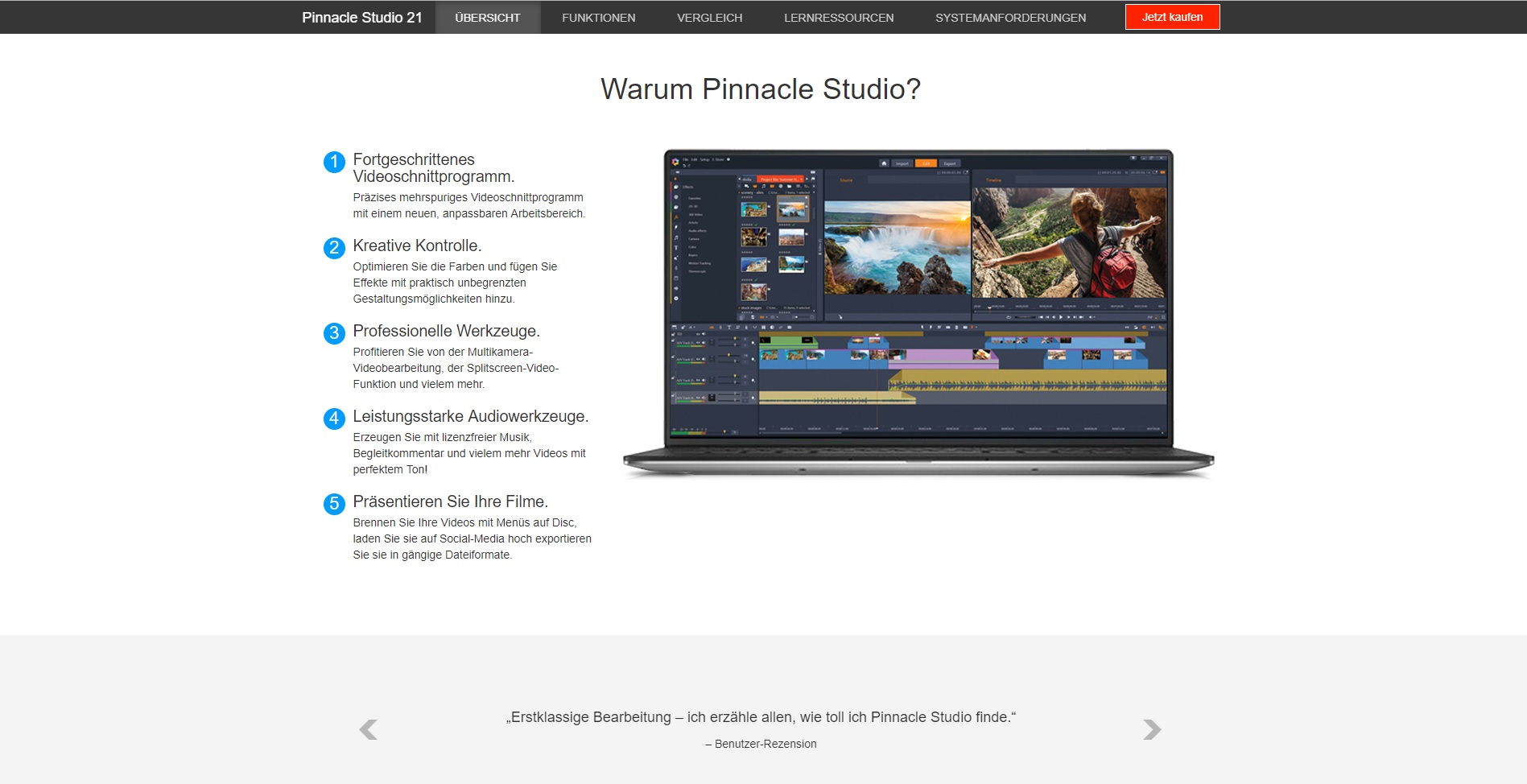Select the blue number 3 badge
The width and height of the screenshot is (1527, 784).
334,333
